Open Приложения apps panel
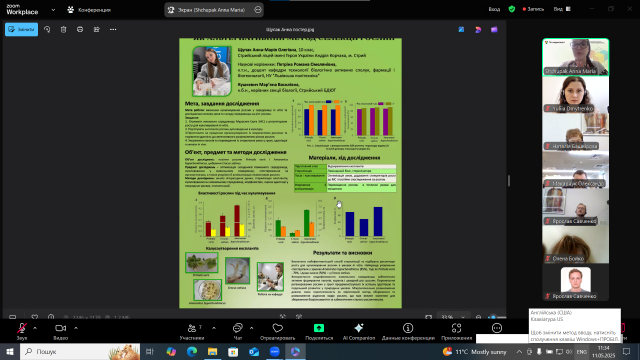Image resolution: width=640 pixels, height=360 pixels. point(456,331)
